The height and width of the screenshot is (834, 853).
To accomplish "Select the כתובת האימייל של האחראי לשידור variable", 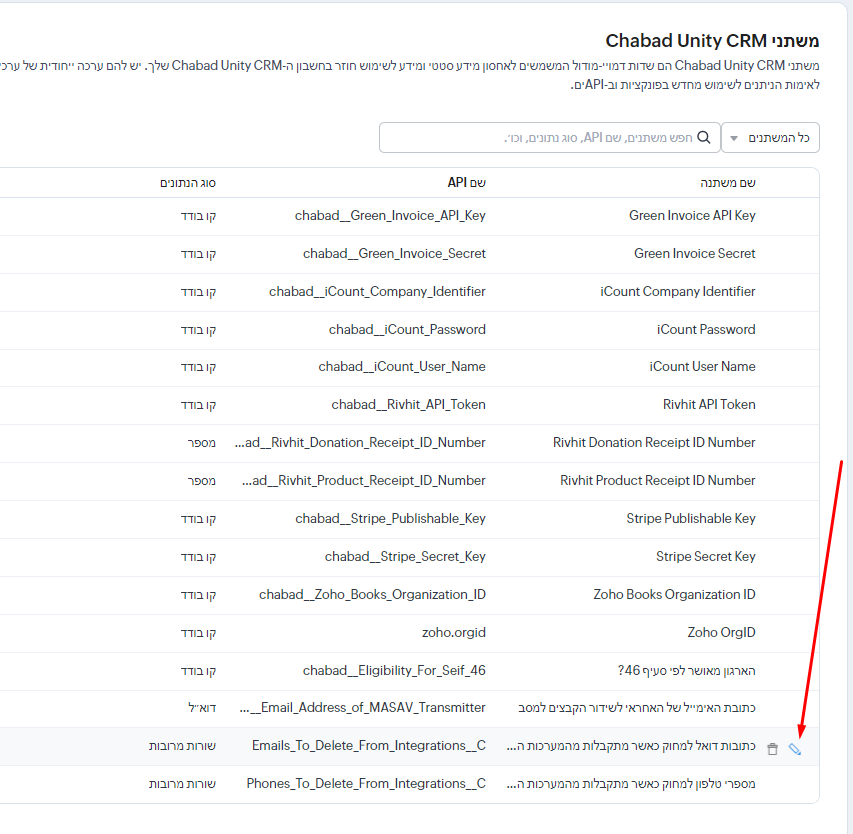I will [636, 708].
